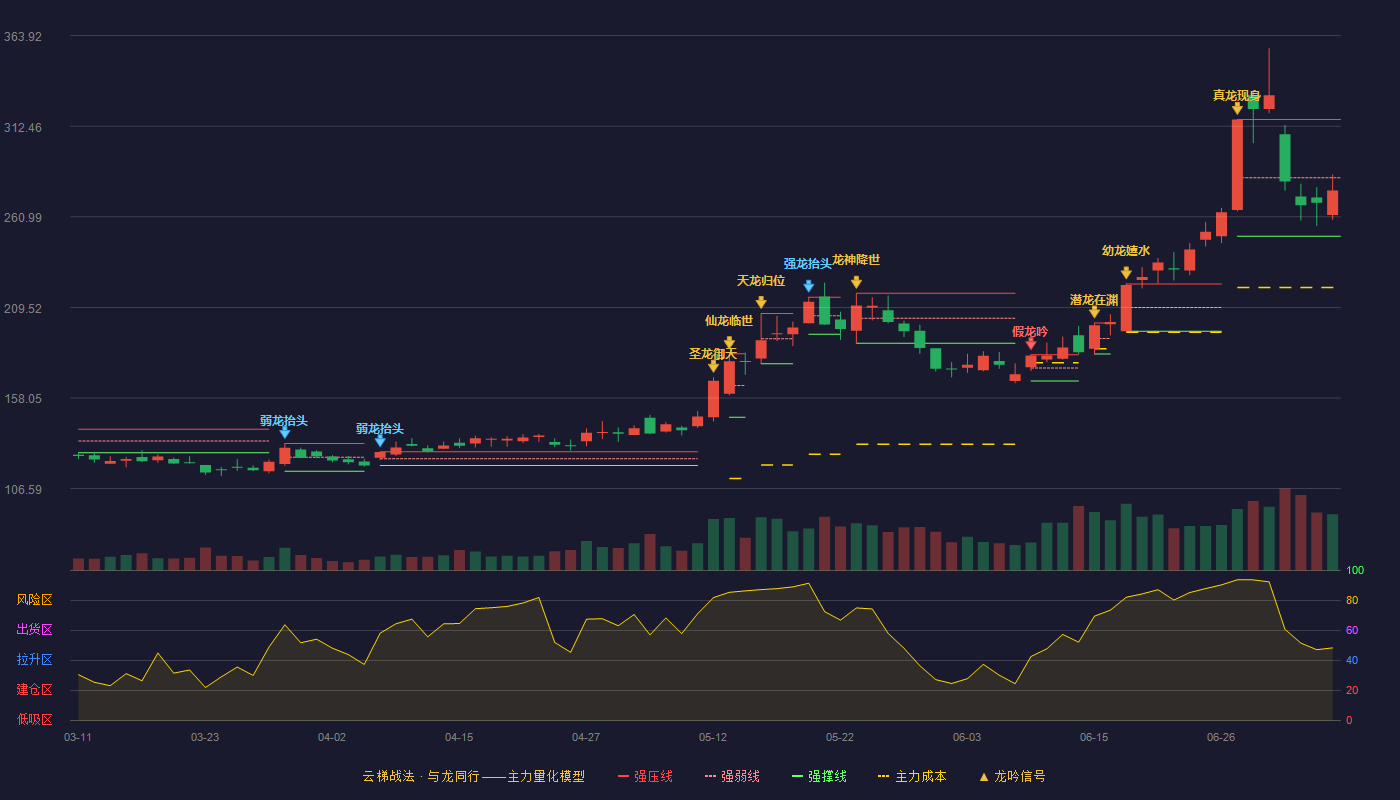Screen dimensions: 1400x800
Task: Click the orange 80 indicator scale value
Action: [x=1352, y=600]
